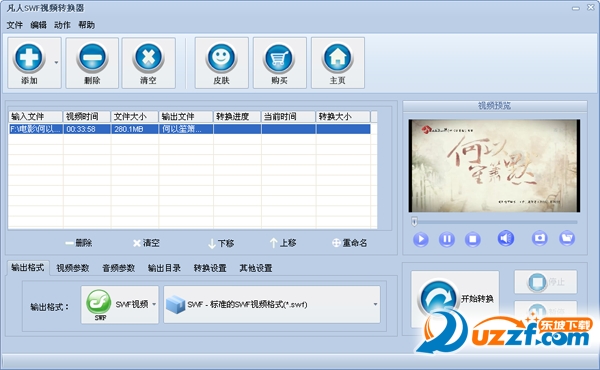Screen dimensions: 600x370
Task: Click the 删除 button below the file list
Action: pyautogui.click(x=78, y=243)
